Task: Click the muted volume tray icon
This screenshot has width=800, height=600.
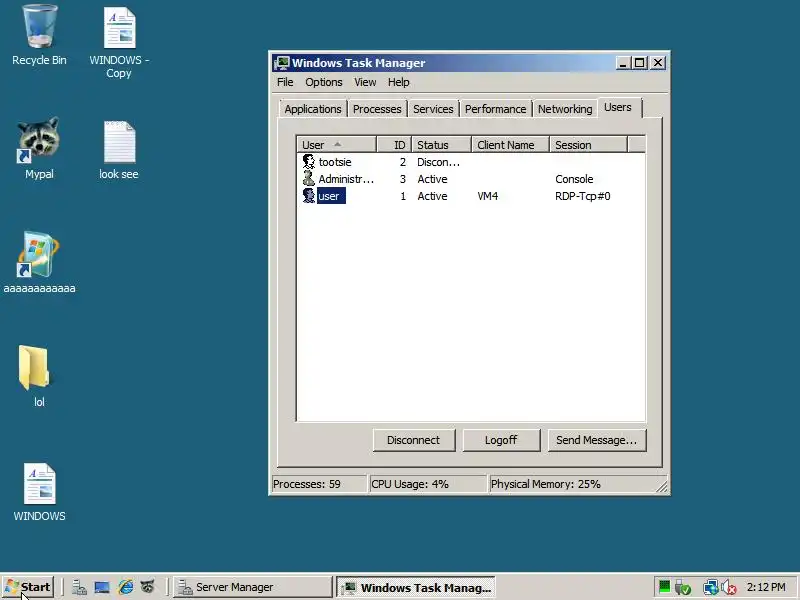Action: tap(729, 587)
